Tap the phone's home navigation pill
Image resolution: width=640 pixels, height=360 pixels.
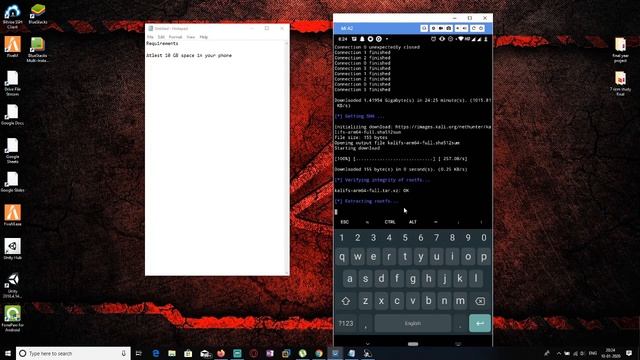pyautogui.click(x=413, y=344)
